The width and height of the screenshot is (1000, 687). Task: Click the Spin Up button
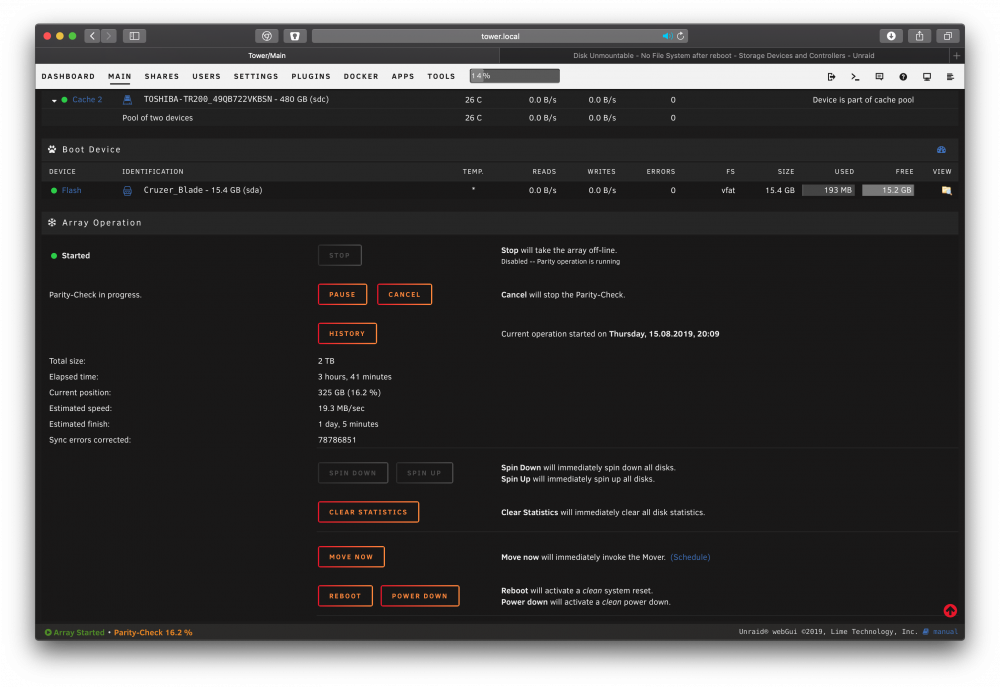click(x=424, y=473)
